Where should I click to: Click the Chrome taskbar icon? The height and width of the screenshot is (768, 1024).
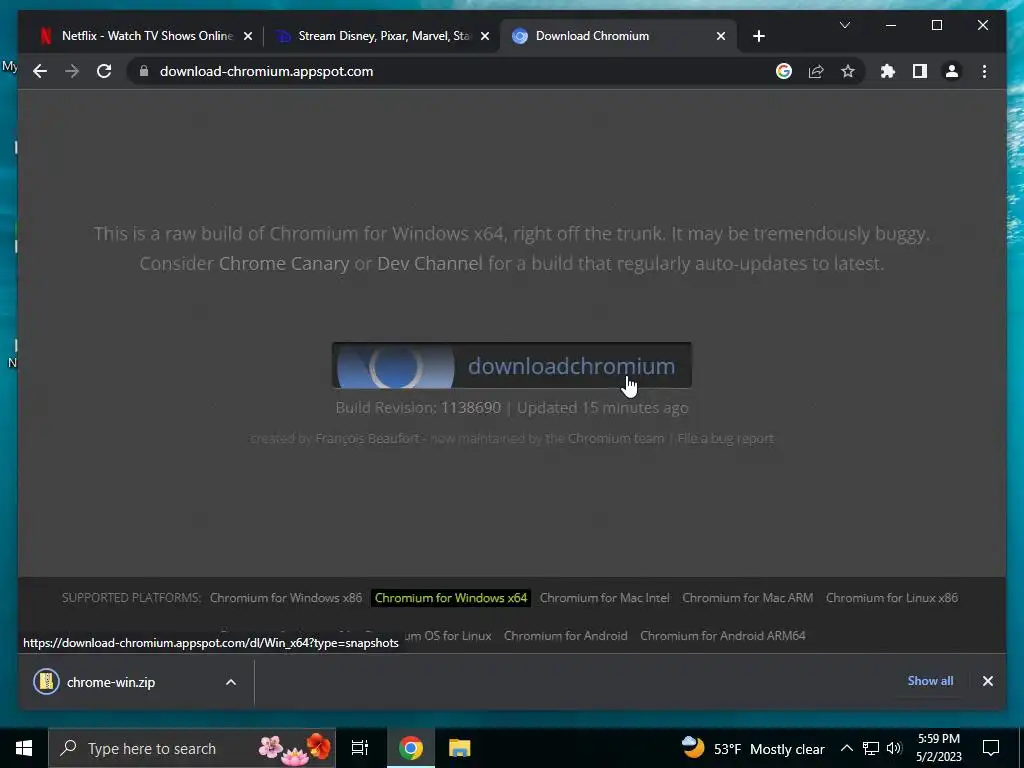click(x=411, y=748)
